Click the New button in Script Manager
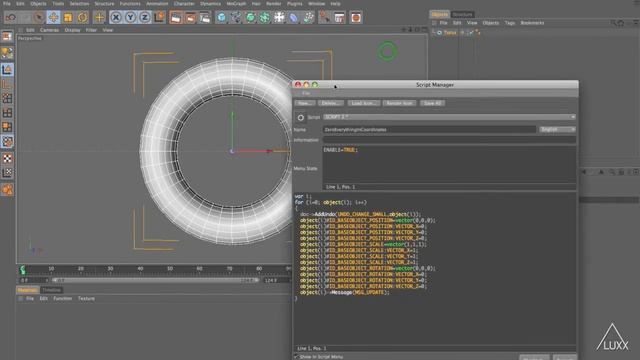This screenshot has height=360, width=640. 304,103
